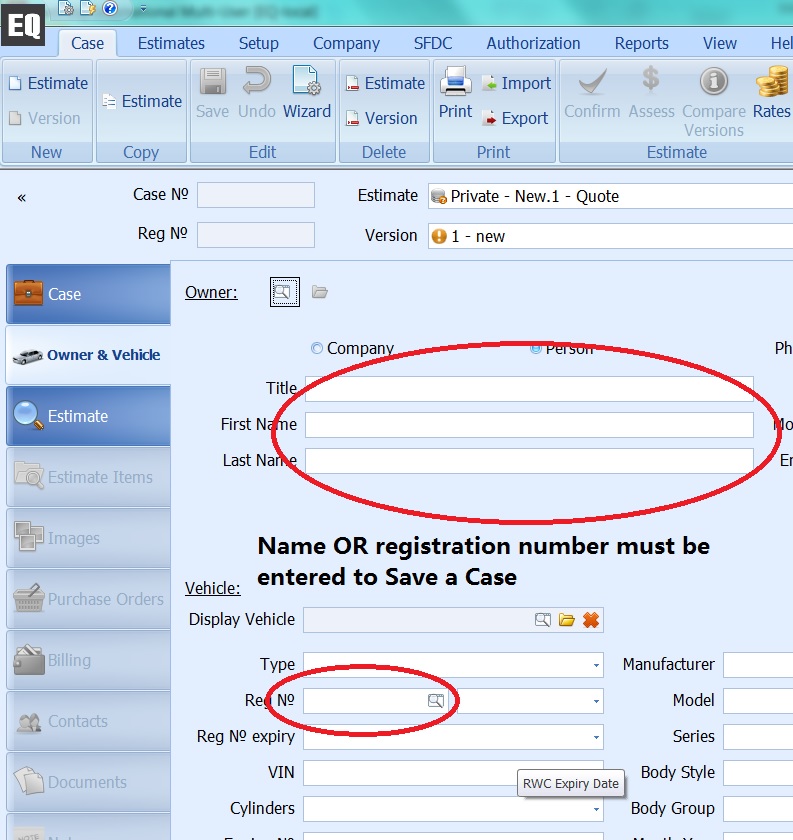Click the EQ application logo
Screen dimensions: 793x840
click(x=23, y=24)
